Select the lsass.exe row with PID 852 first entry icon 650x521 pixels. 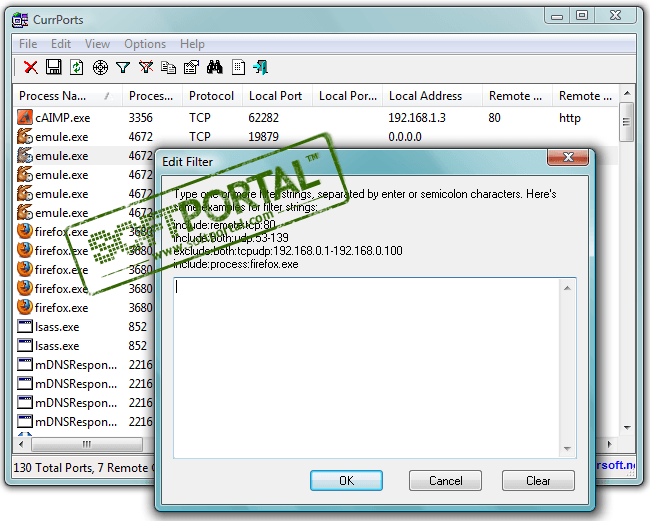24,327
